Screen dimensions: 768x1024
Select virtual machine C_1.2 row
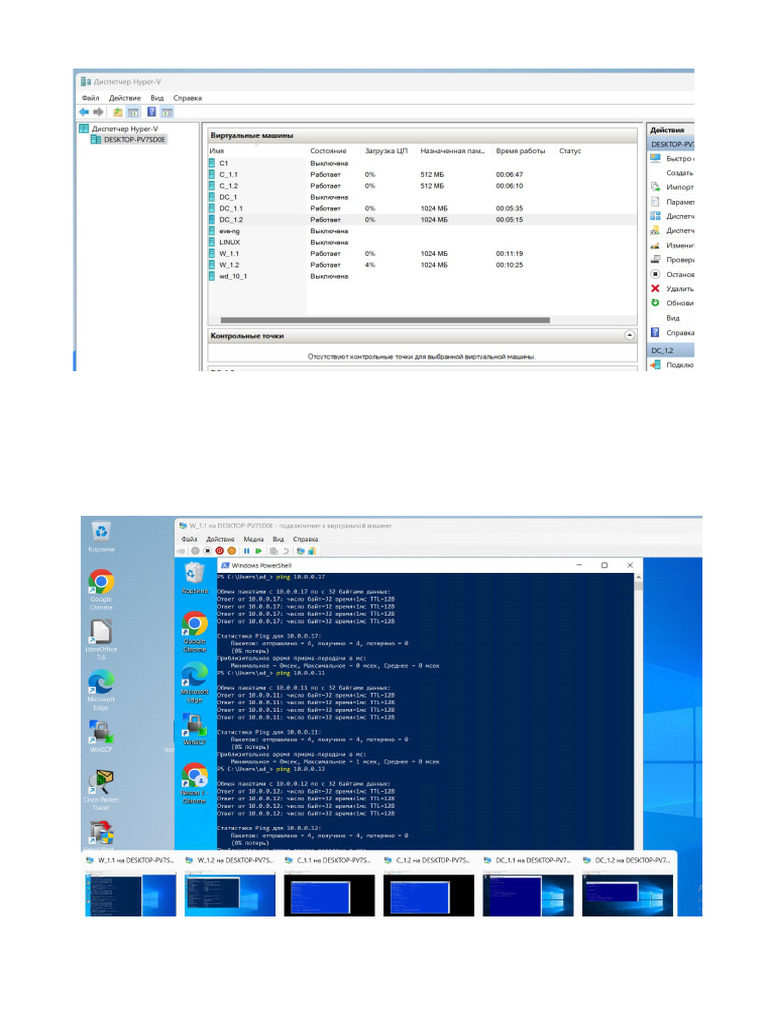pyautogui.click(x=422, y=185)
